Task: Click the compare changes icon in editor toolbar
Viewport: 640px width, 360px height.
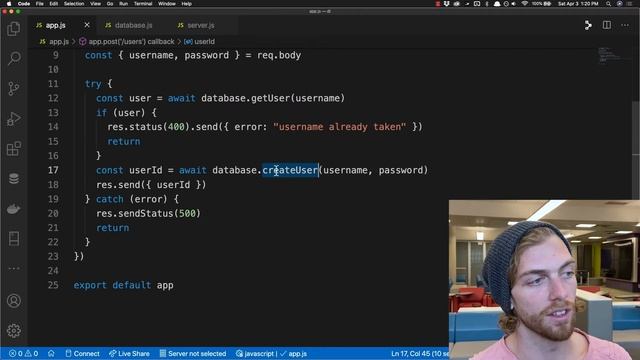Action: pyautogui.click(x=588, y=25)
